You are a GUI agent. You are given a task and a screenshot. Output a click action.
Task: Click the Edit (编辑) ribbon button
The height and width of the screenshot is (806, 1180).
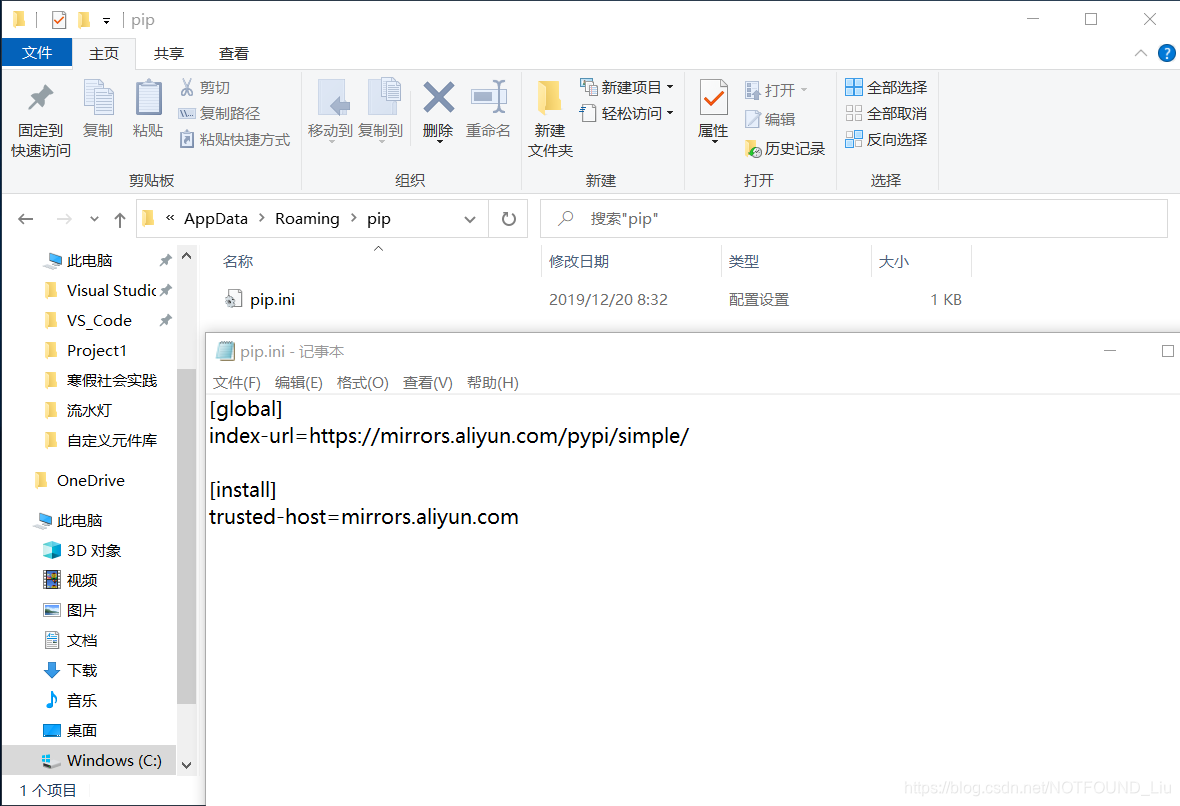(x=770, y=119)
